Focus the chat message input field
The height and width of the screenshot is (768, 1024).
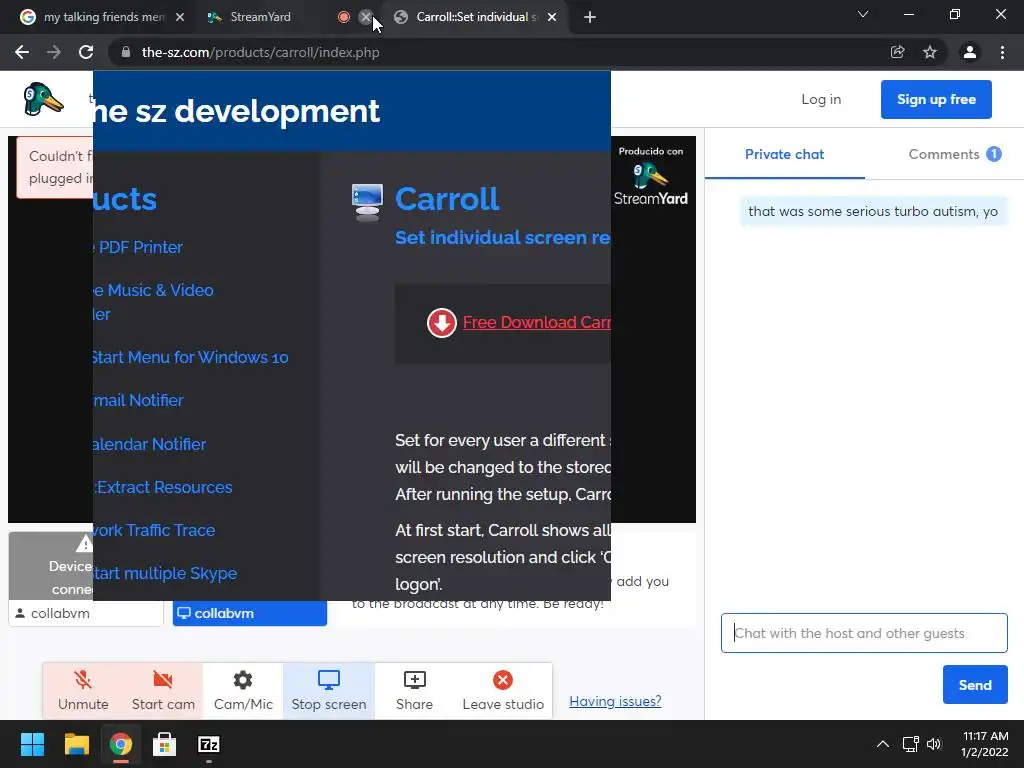[864, 633]
